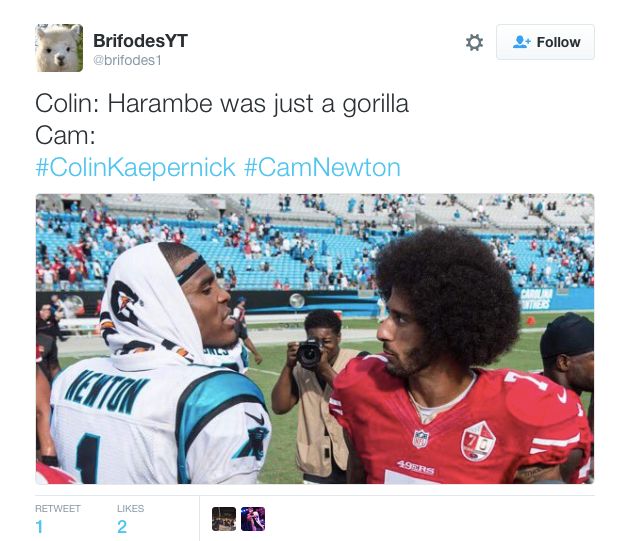635x541 pixels.
Task: Open the gear settings menu
Action: click(x=474, y=42)
